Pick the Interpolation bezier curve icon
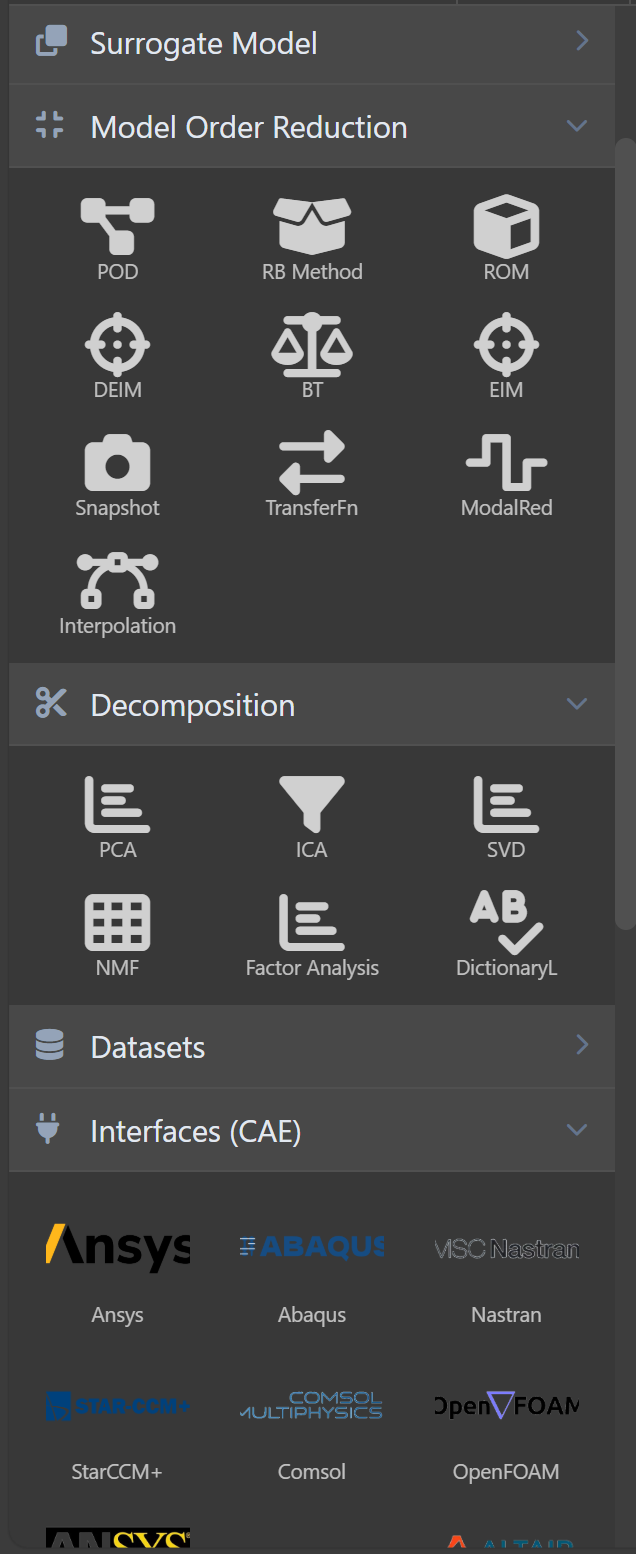The height and width of the screenshot is (1554, 636). pyautogui.click(x=117, y=580)
